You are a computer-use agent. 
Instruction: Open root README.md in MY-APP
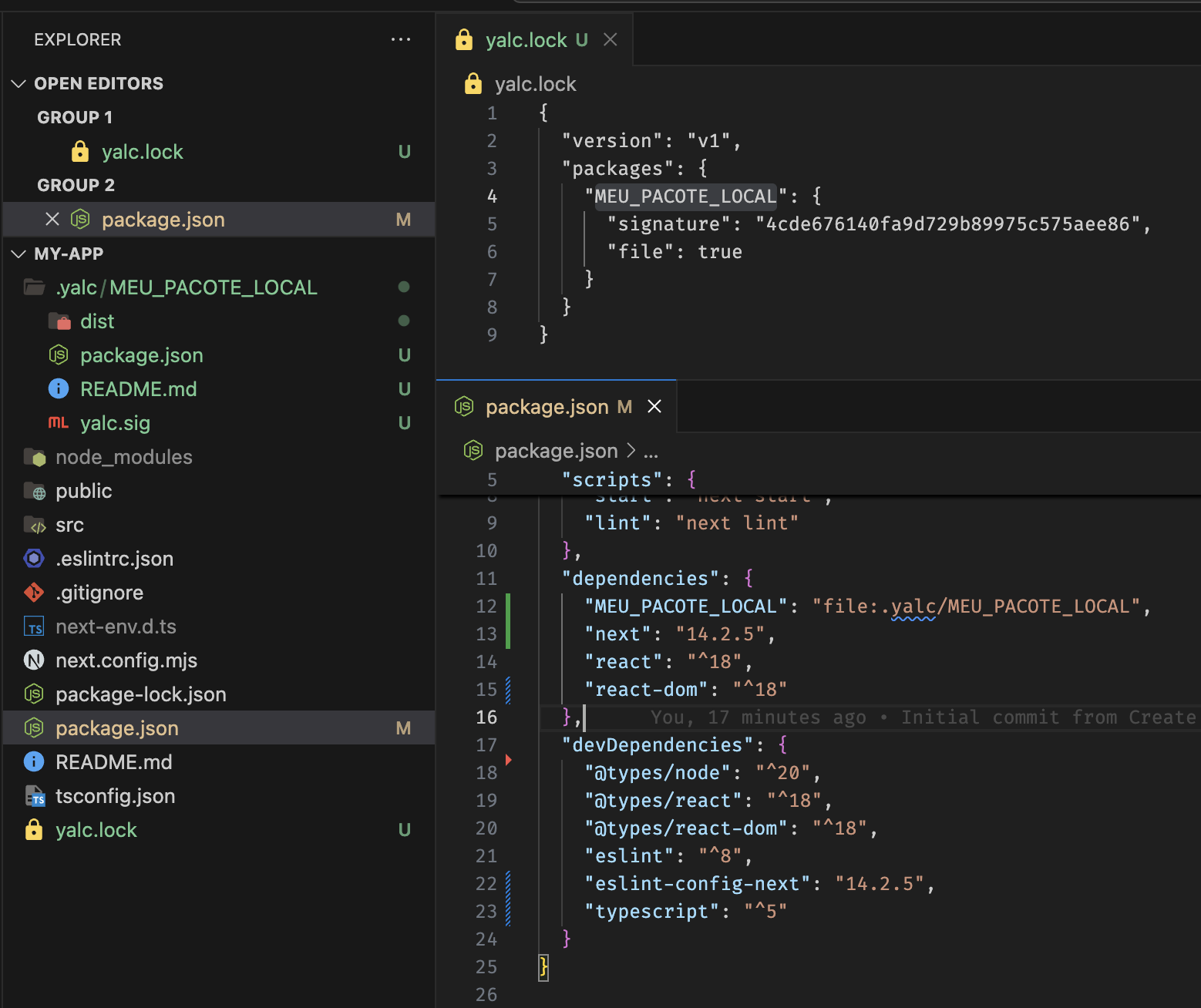(x=220, y=762)
